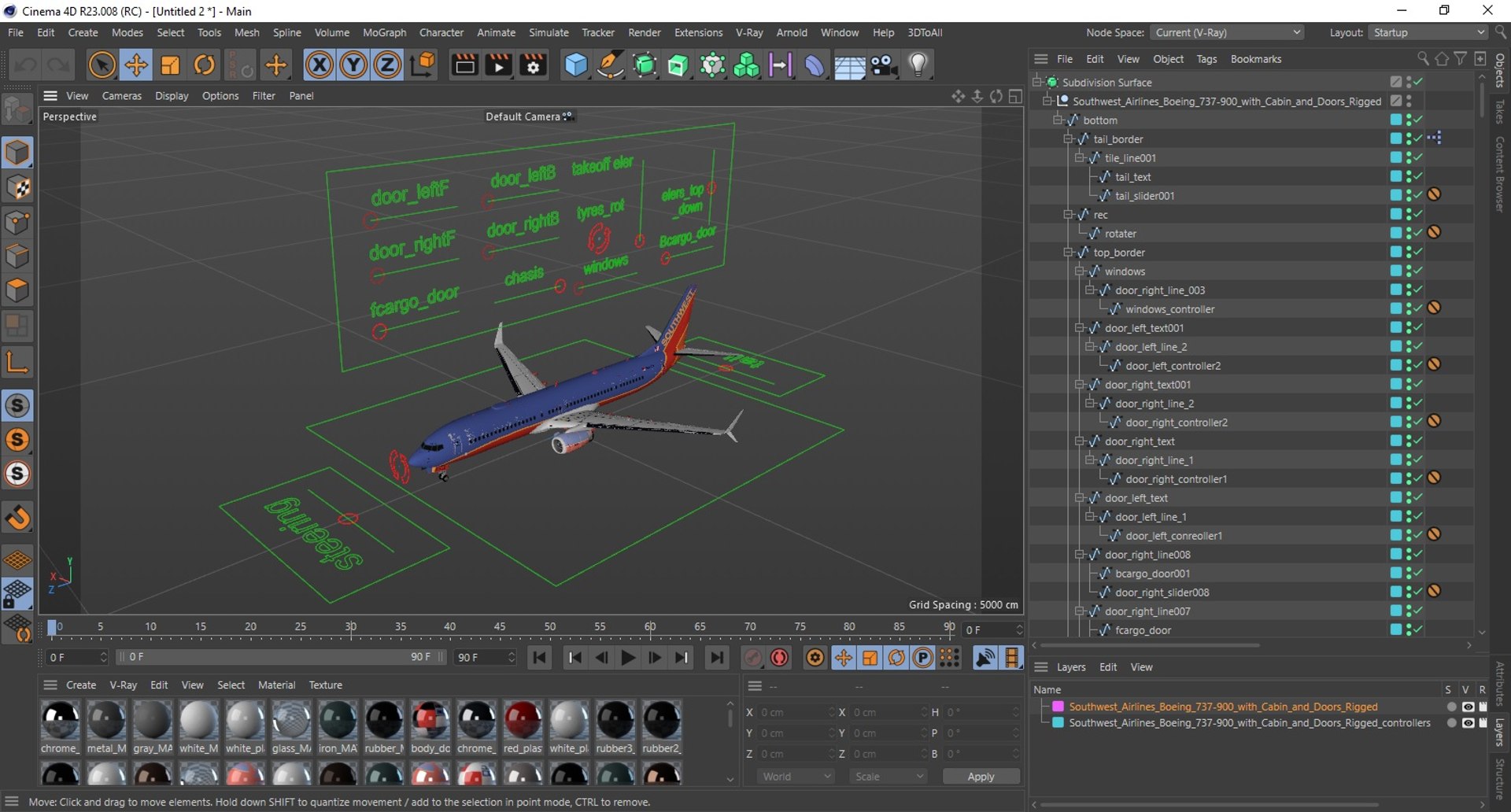Open render settings icon
The height and width of the screenshot is (812, 1511).
[534, 65]
